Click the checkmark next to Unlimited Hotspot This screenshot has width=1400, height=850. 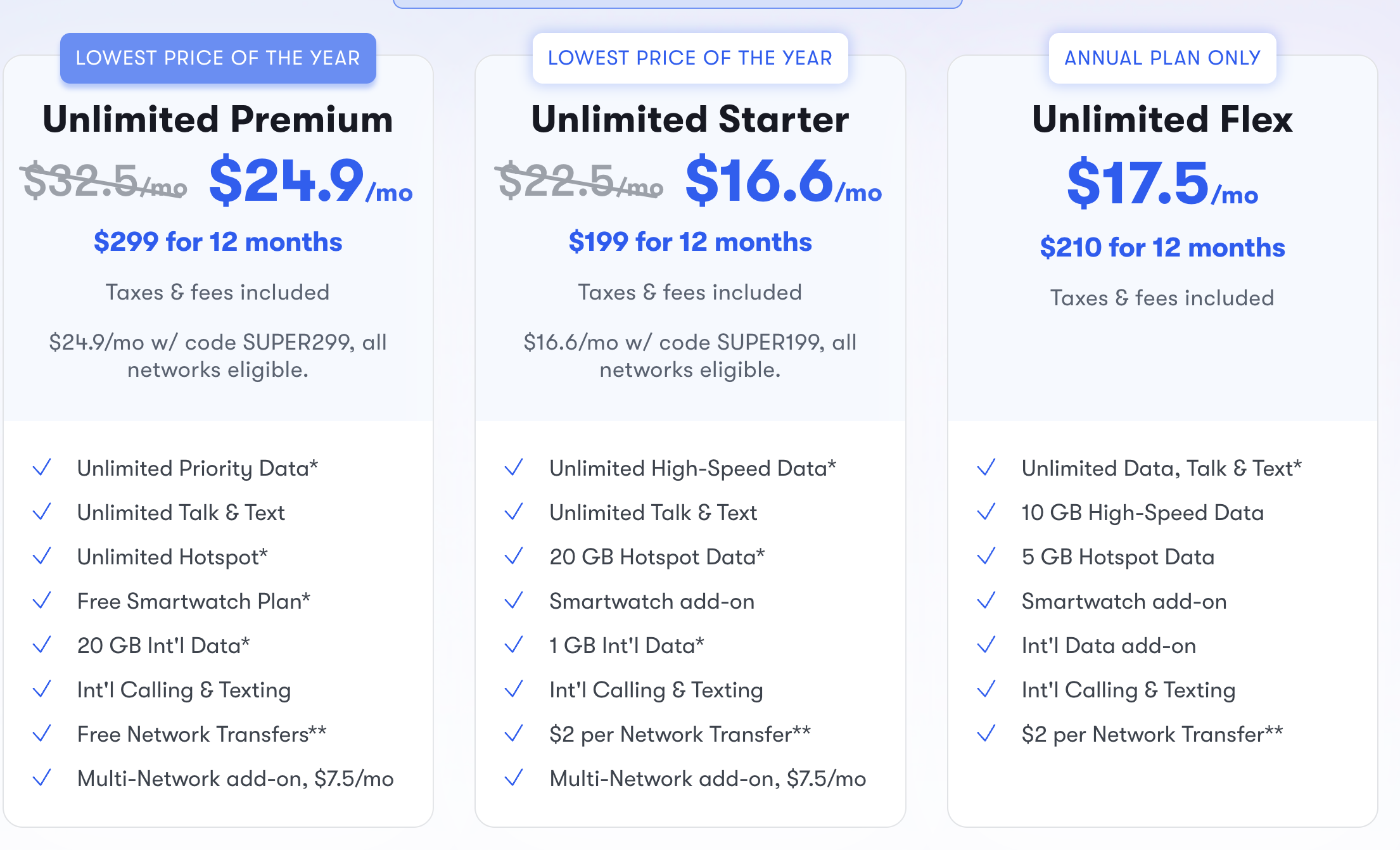click(x=42, y=557)
